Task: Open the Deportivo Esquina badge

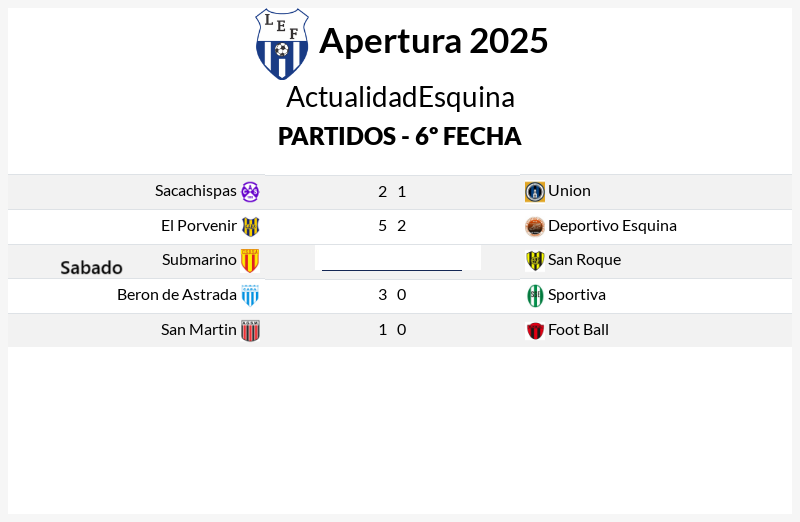Action: 535,227
